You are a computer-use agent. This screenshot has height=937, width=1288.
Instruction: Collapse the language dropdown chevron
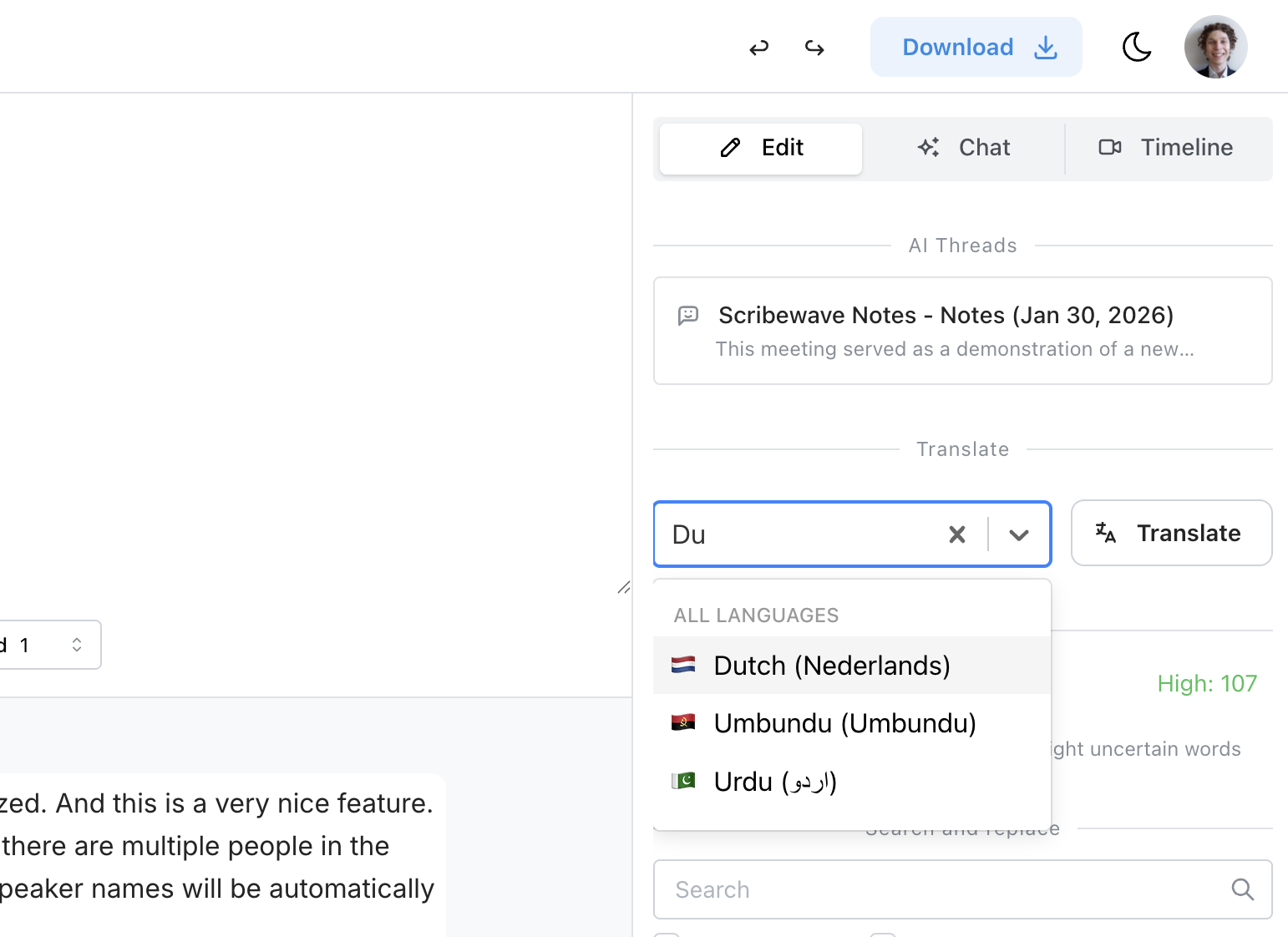pos(1018,534)
